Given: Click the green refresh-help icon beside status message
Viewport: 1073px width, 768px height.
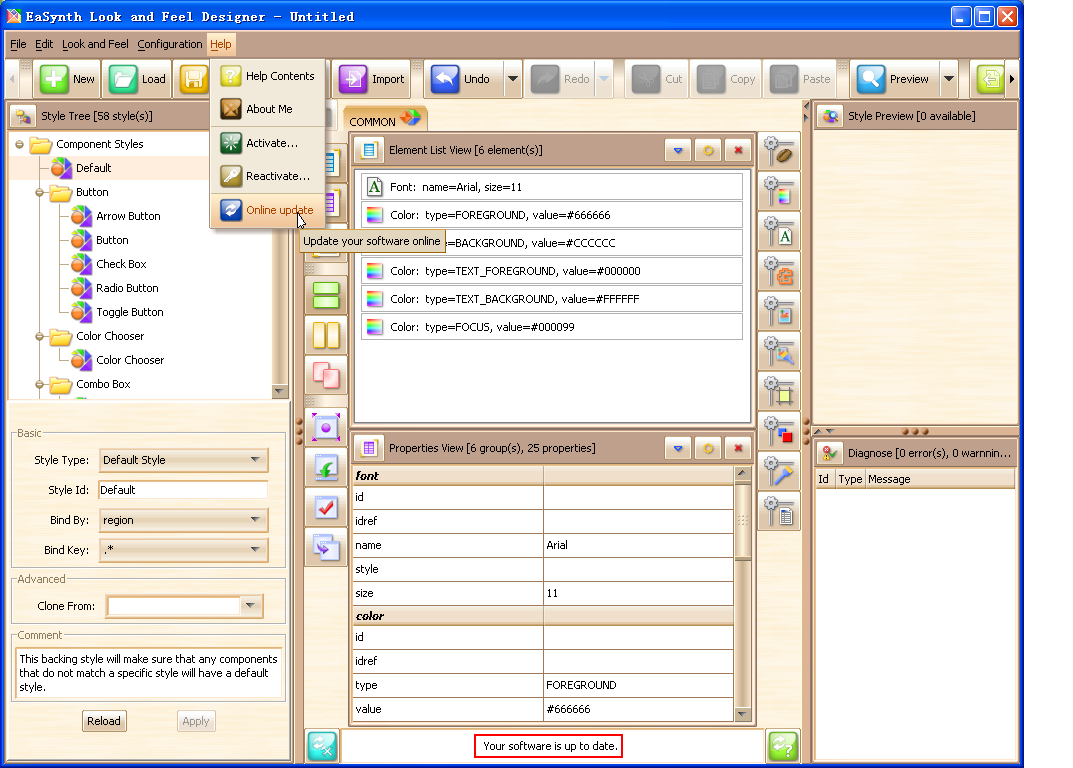Looking at the screenshot, I should (x=783, y=746).
